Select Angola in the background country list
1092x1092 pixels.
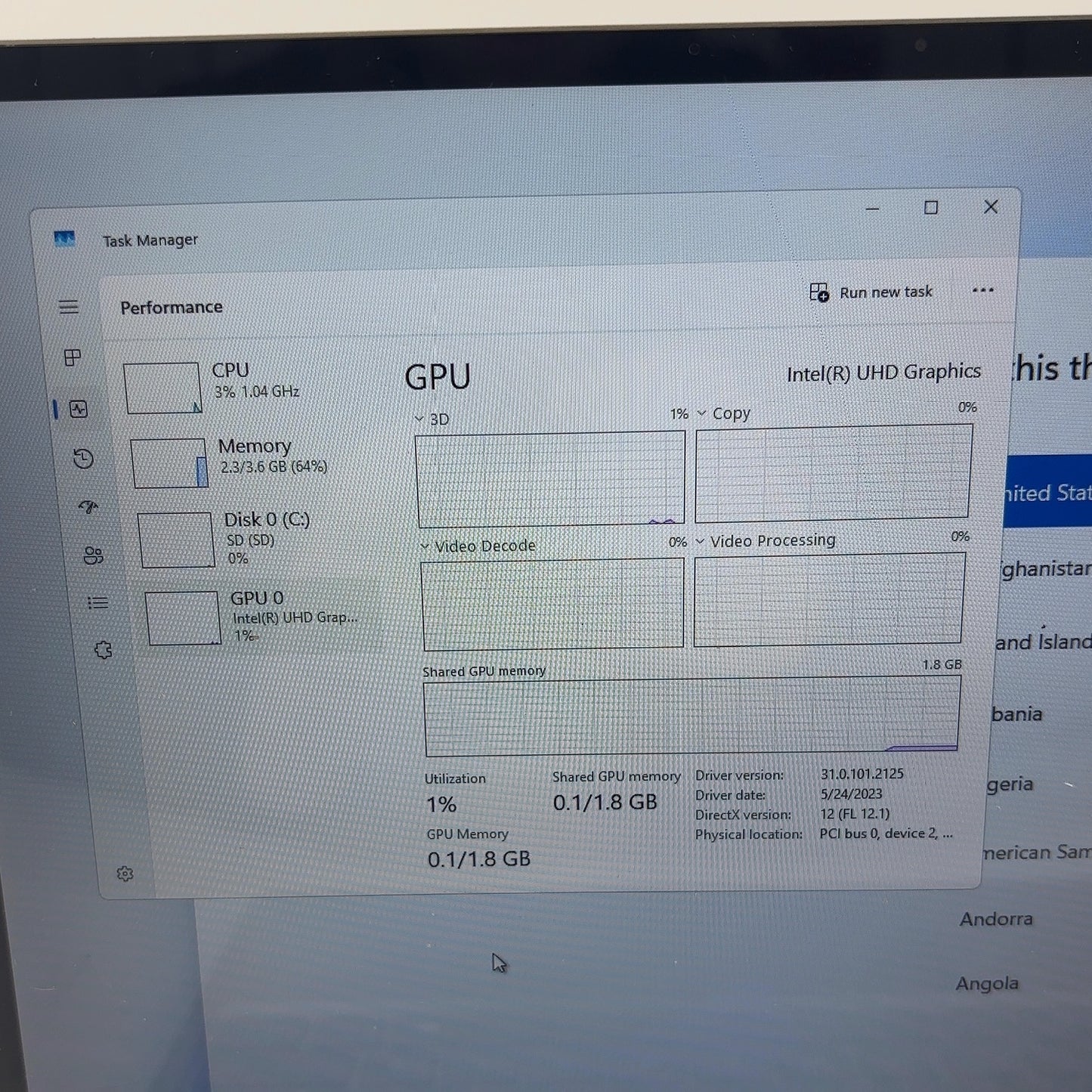coord(987,984)
